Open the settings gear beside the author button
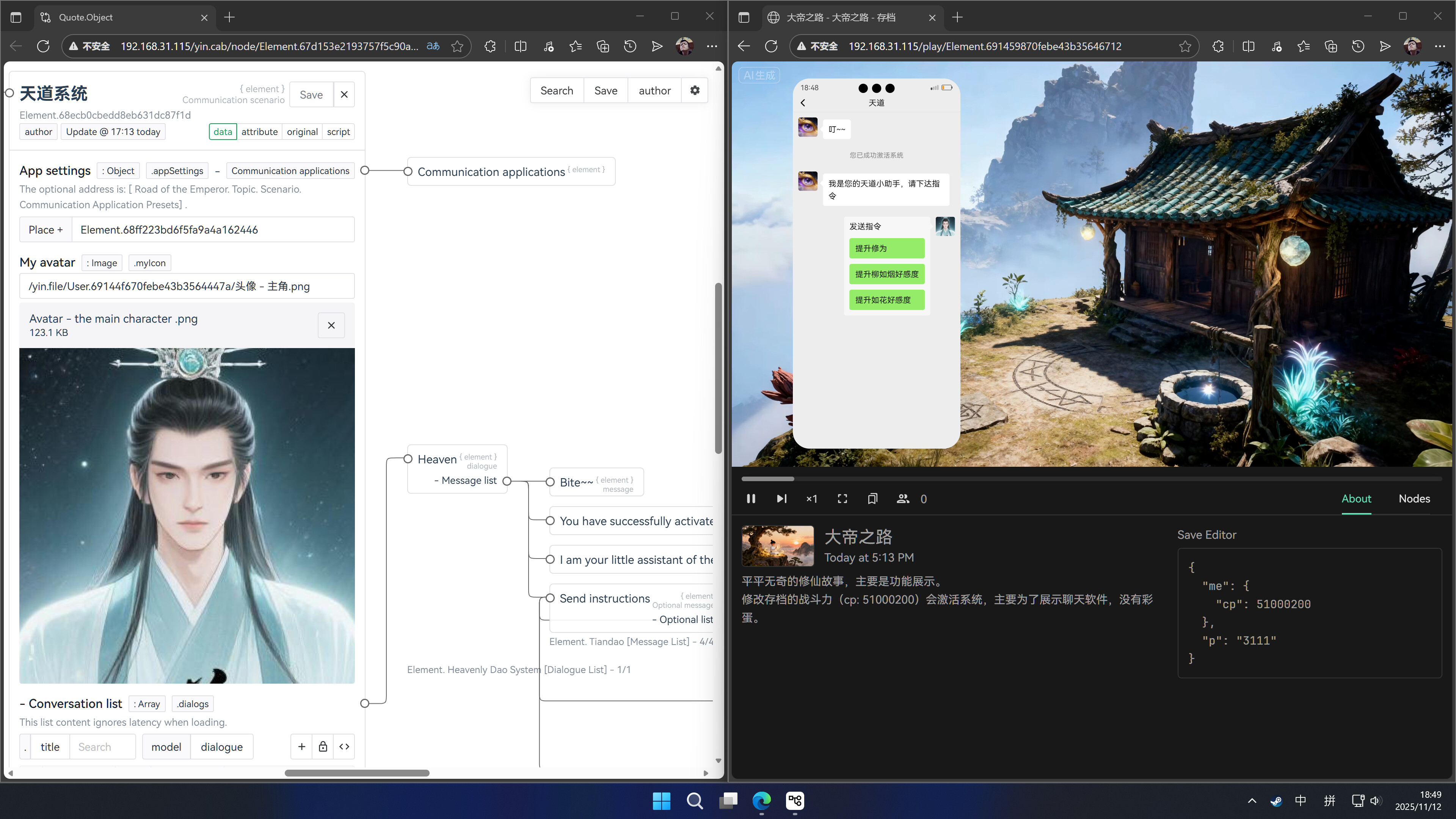The height and width of the screenshot is (819, 1456). [695, 91]
